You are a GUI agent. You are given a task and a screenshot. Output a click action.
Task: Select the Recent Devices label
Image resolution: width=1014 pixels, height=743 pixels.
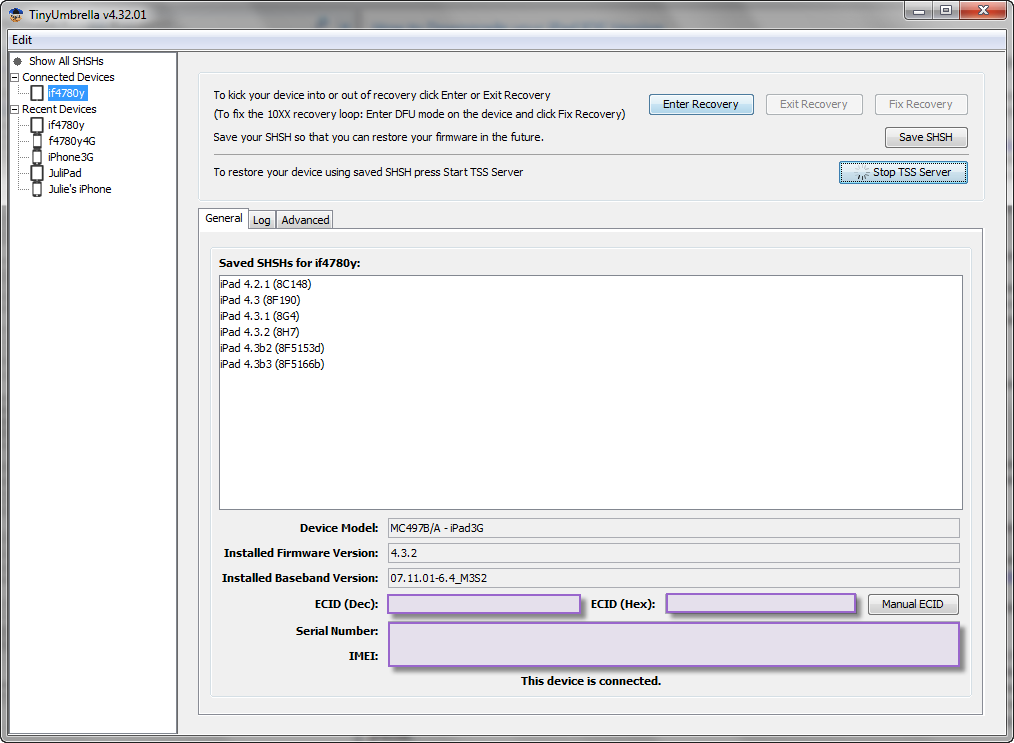pyautogui.click(x=59, y=109)
